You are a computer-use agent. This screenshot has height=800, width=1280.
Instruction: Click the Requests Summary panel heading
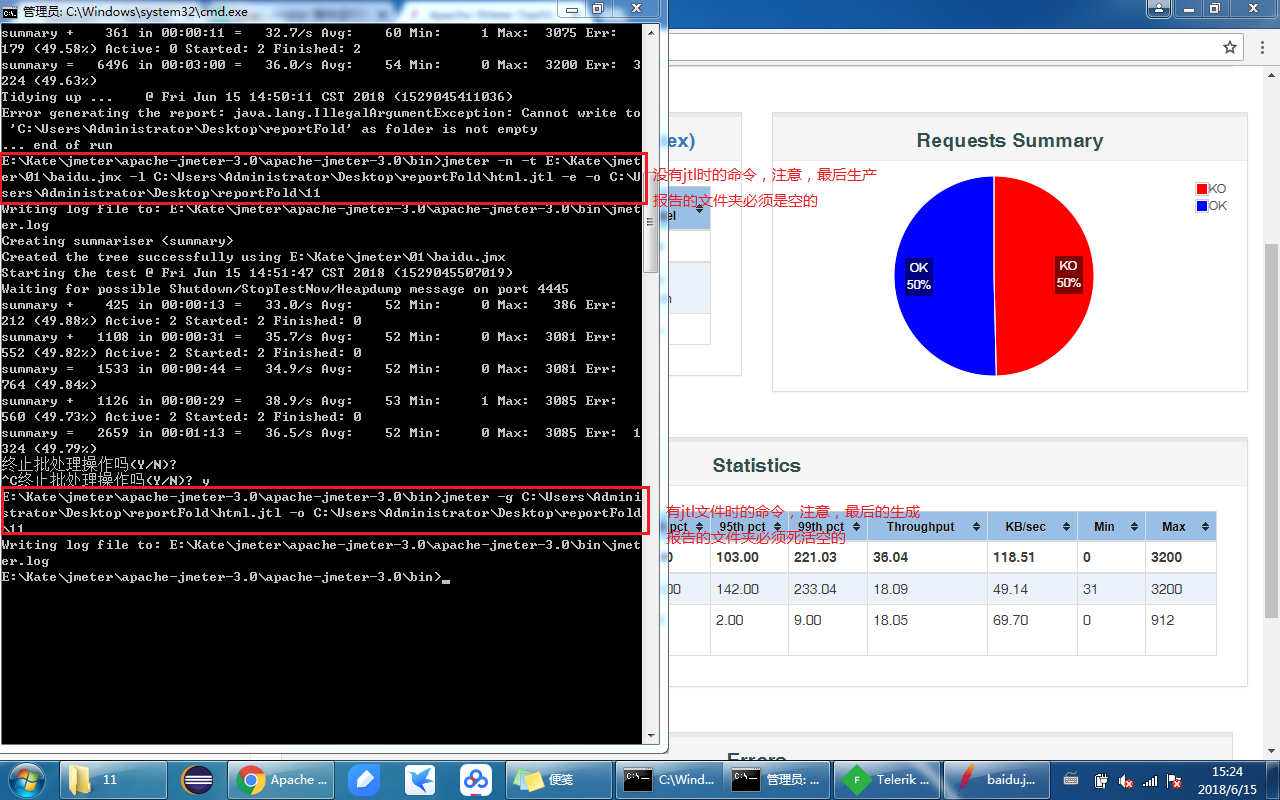pos(1009,141)
